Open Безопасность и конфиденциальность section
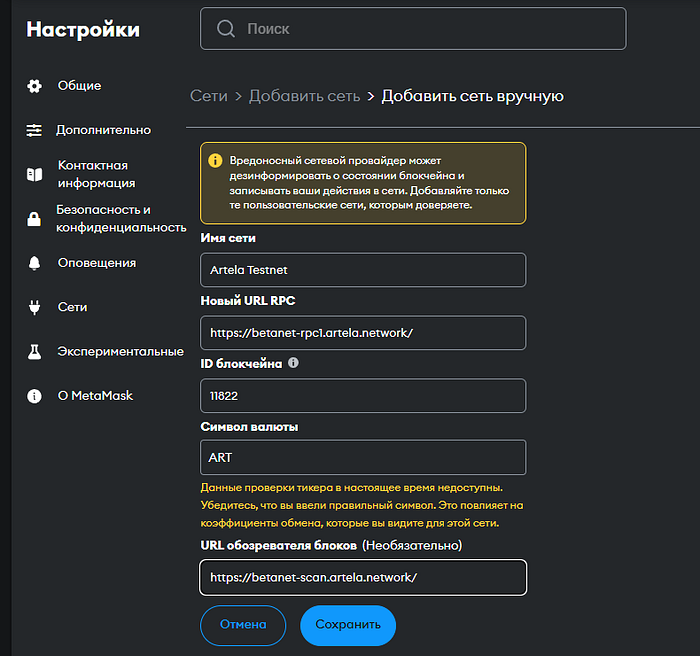700x656 pixels. [x=121, y=218]
